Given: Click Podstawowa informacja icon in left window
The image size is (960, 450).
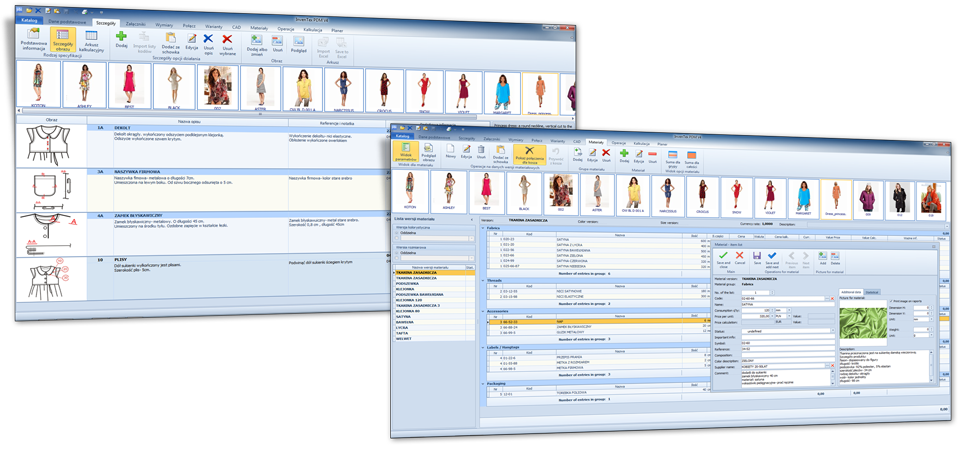Looking at the screenshot, I should click(x=33, y=37).
